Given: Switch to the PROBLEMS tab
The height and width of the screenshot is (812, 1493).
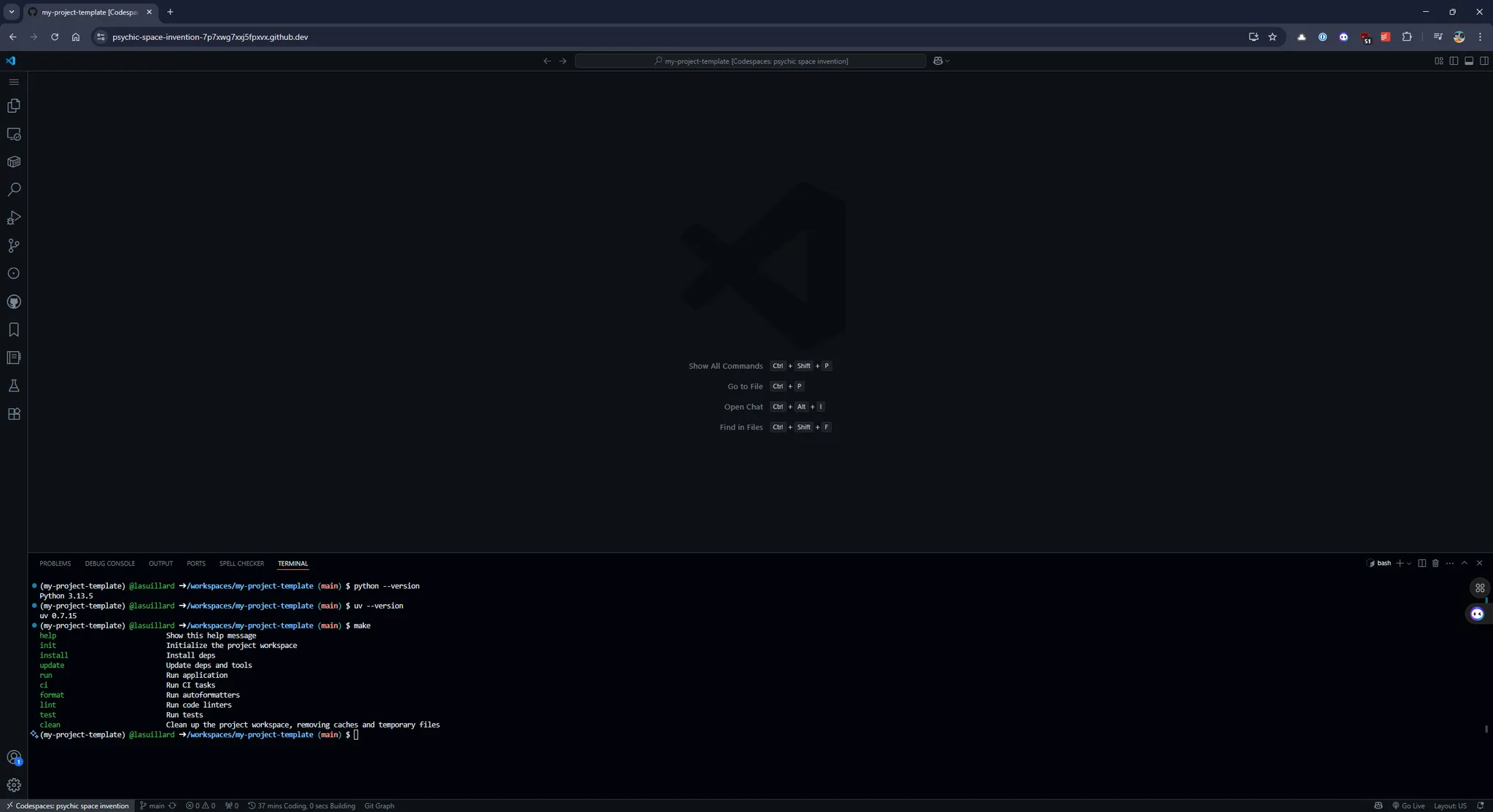Looking at the screenshot, I should coord(55,563).
